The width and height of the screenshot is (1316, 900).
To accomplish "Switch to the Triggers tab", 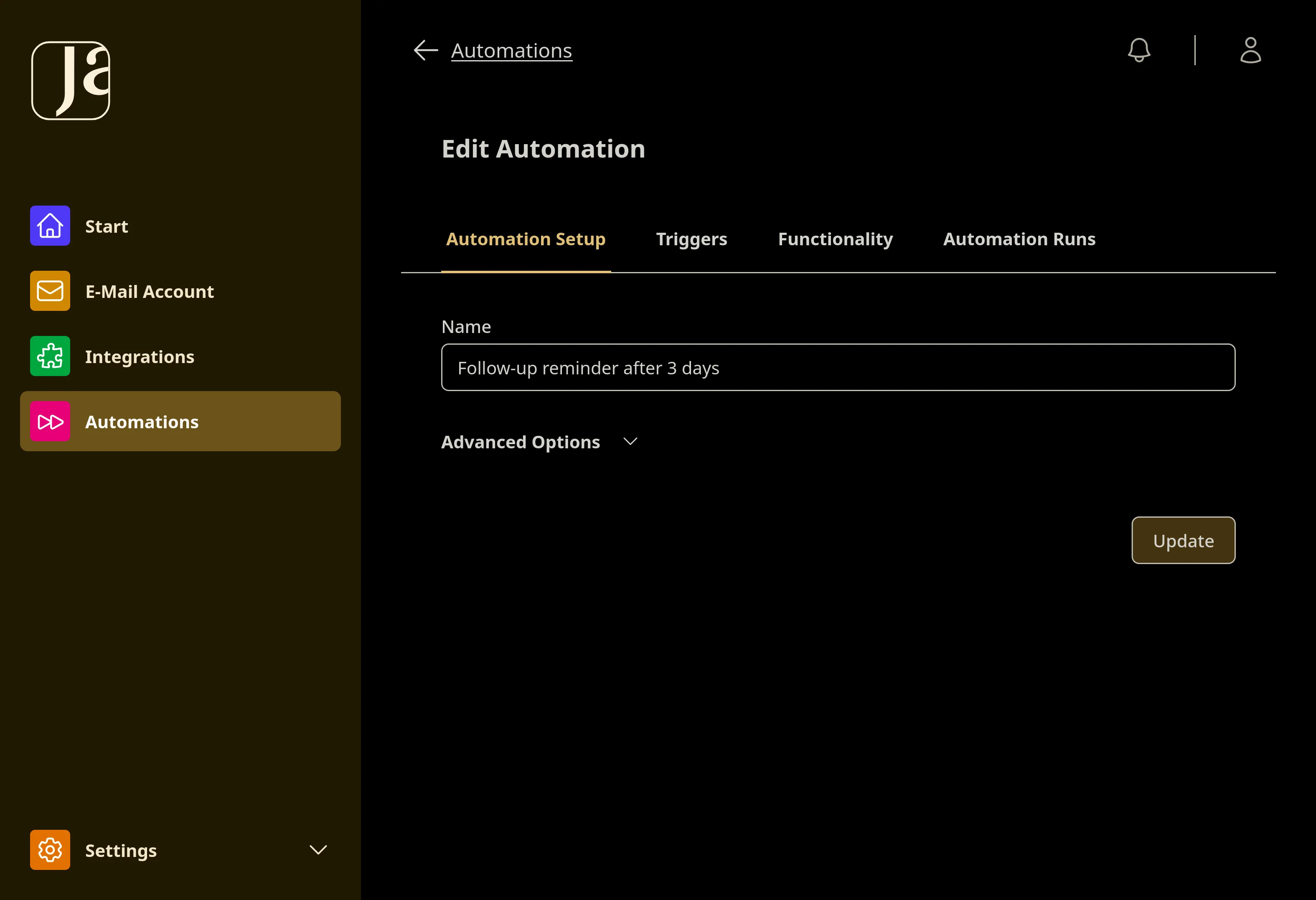I will click(x=691, y=239).
